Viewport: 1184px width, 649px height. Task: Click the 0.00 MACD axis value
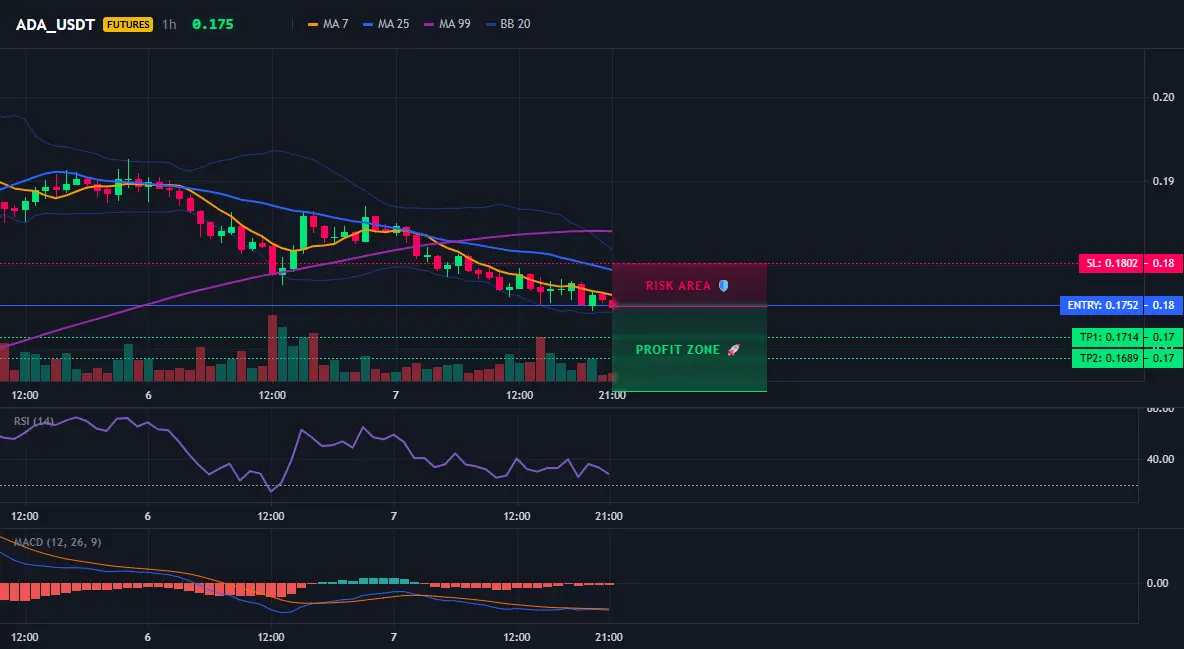1158,583
